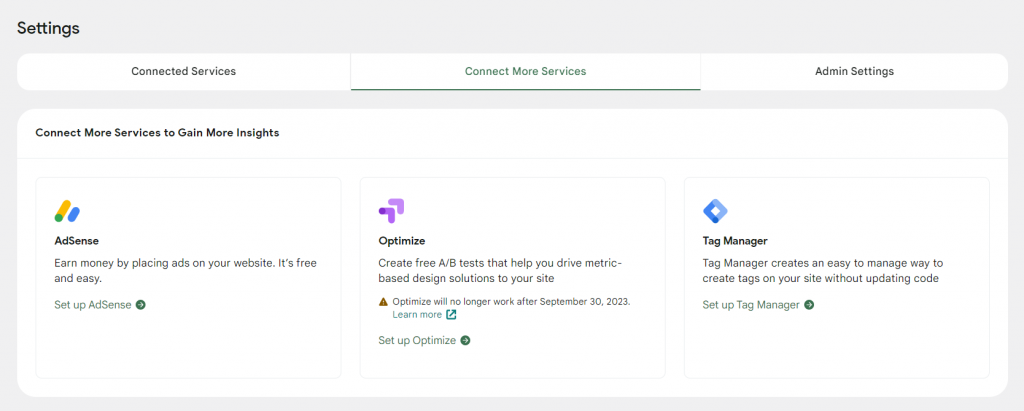Viewport: 1024px width, 411px height.
Task: Click the external link icon beside Learn more
Action: tap(451, 314)
